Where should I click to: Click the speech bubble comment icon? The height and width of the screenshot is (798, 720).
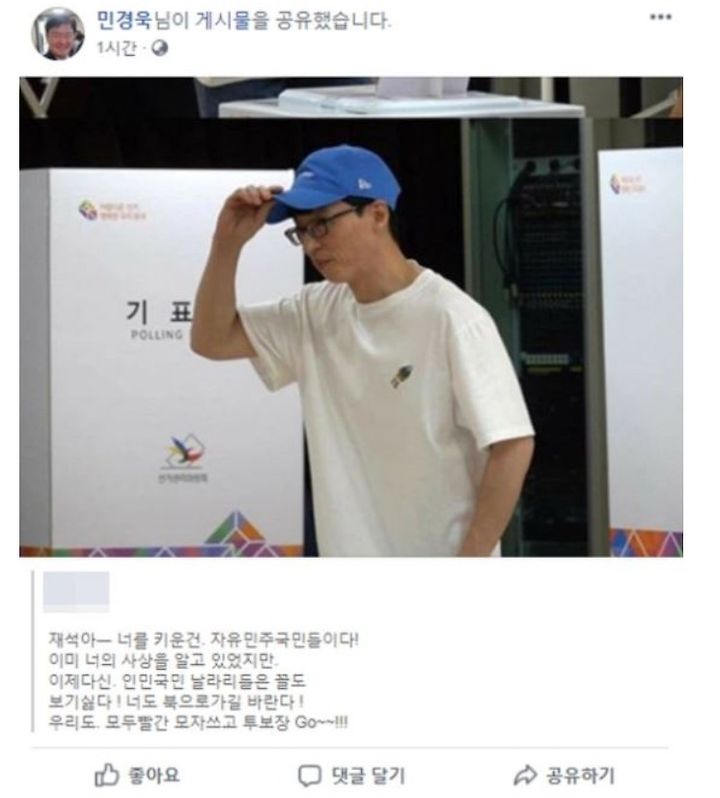coord(309,776)
